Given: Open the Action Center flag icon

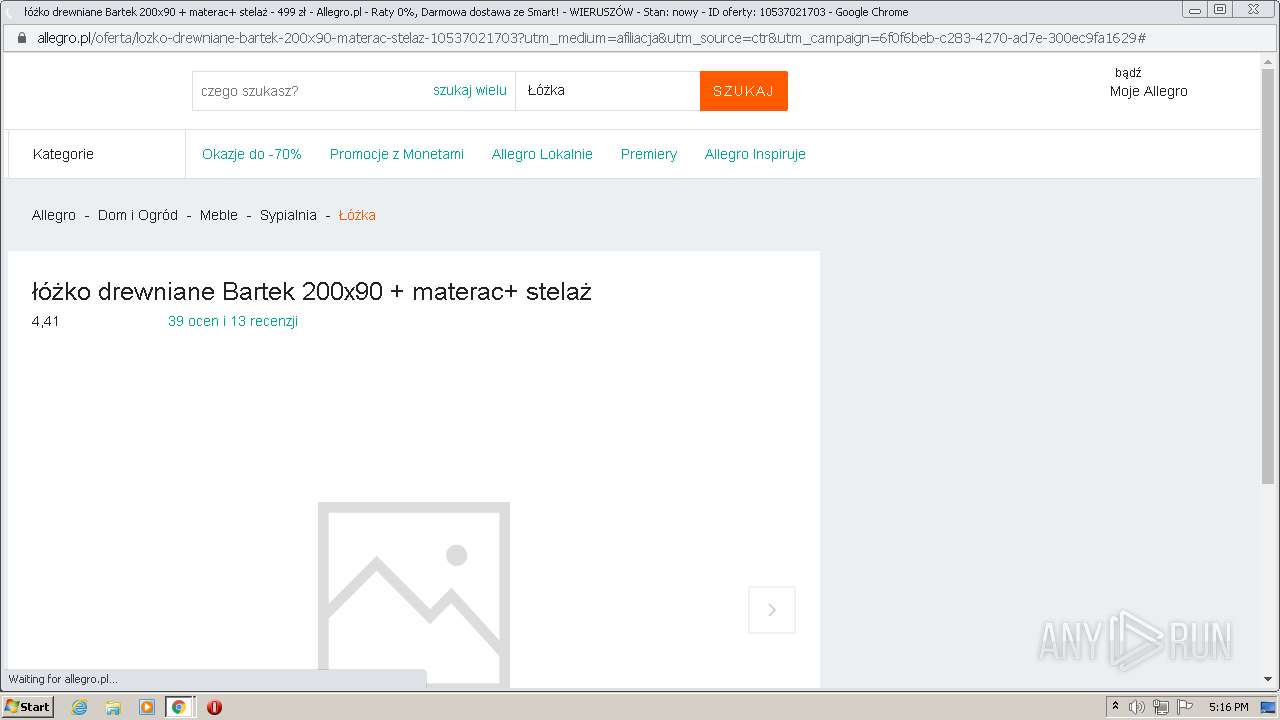Looking at the screenshot, I should click(x=1185, y=707).
